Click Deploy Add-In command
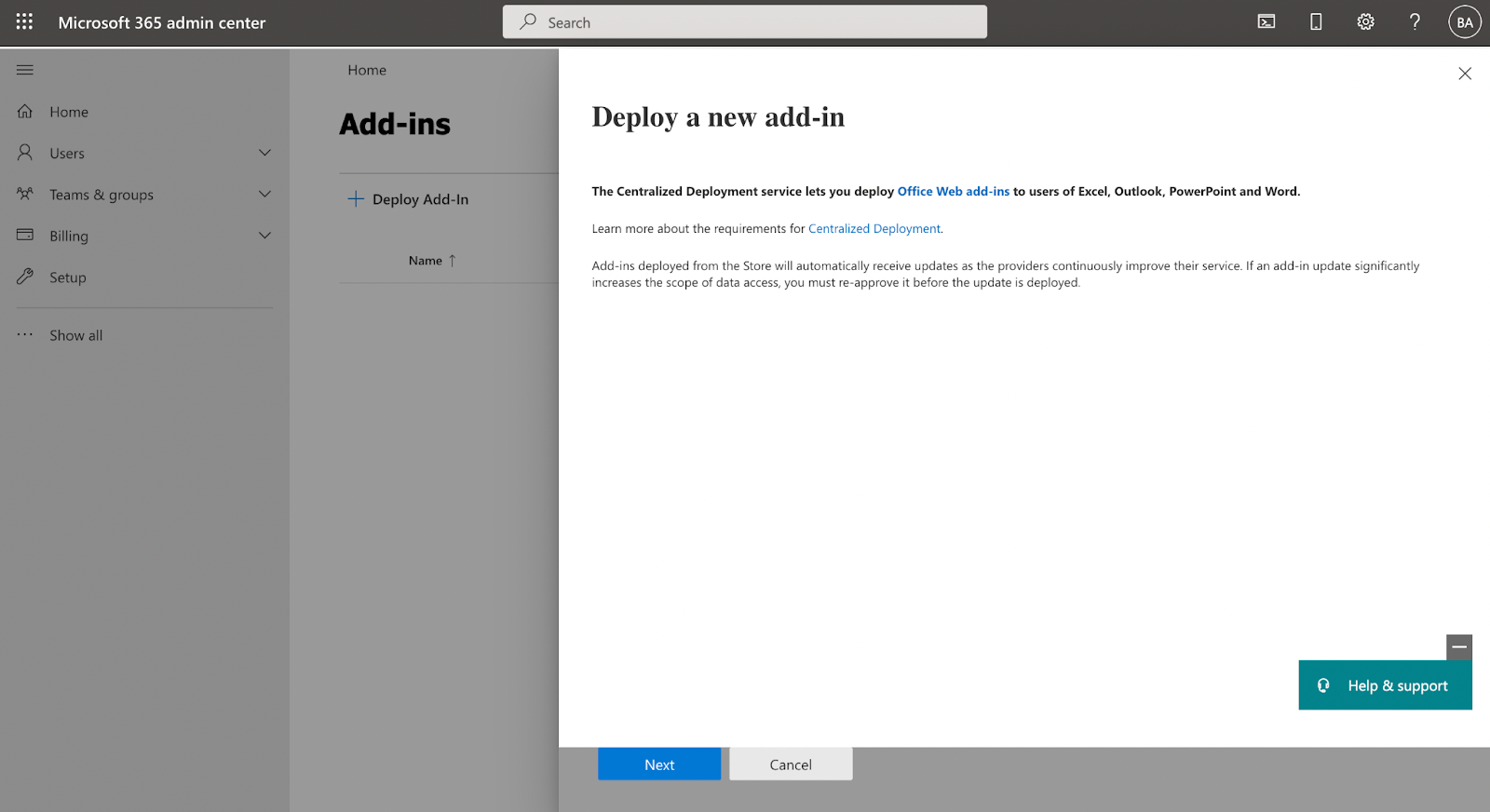 coord(409,198)
